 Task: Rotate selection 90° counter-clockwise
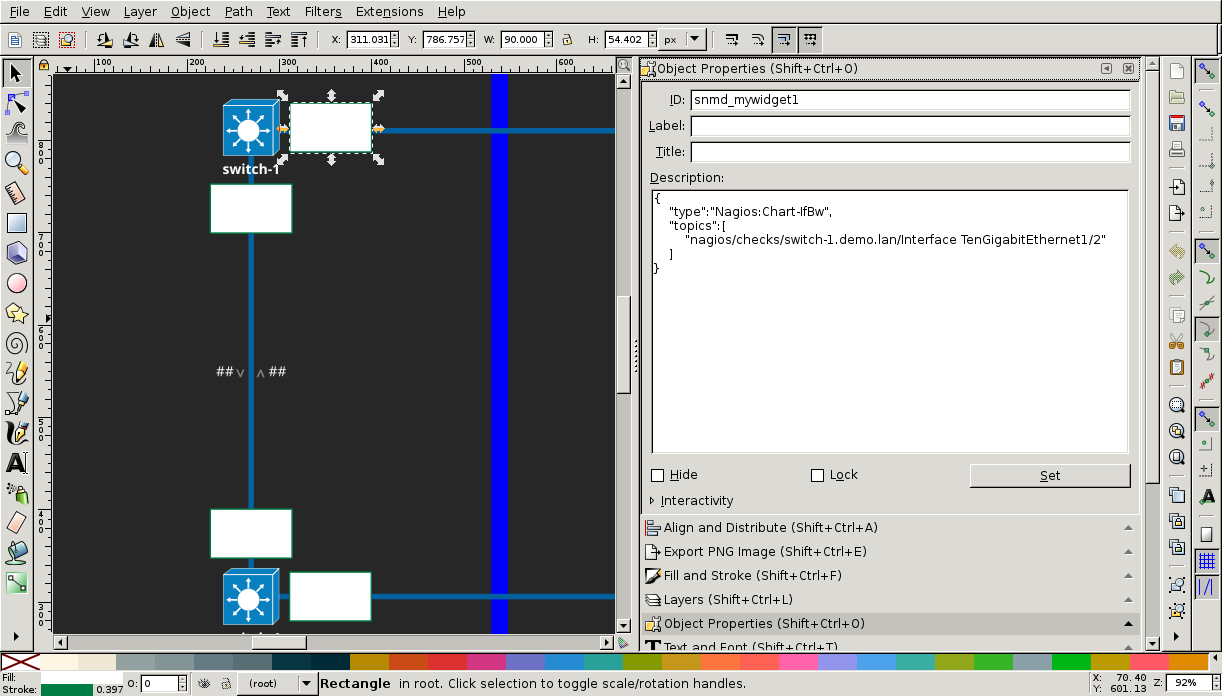[105, 40]
